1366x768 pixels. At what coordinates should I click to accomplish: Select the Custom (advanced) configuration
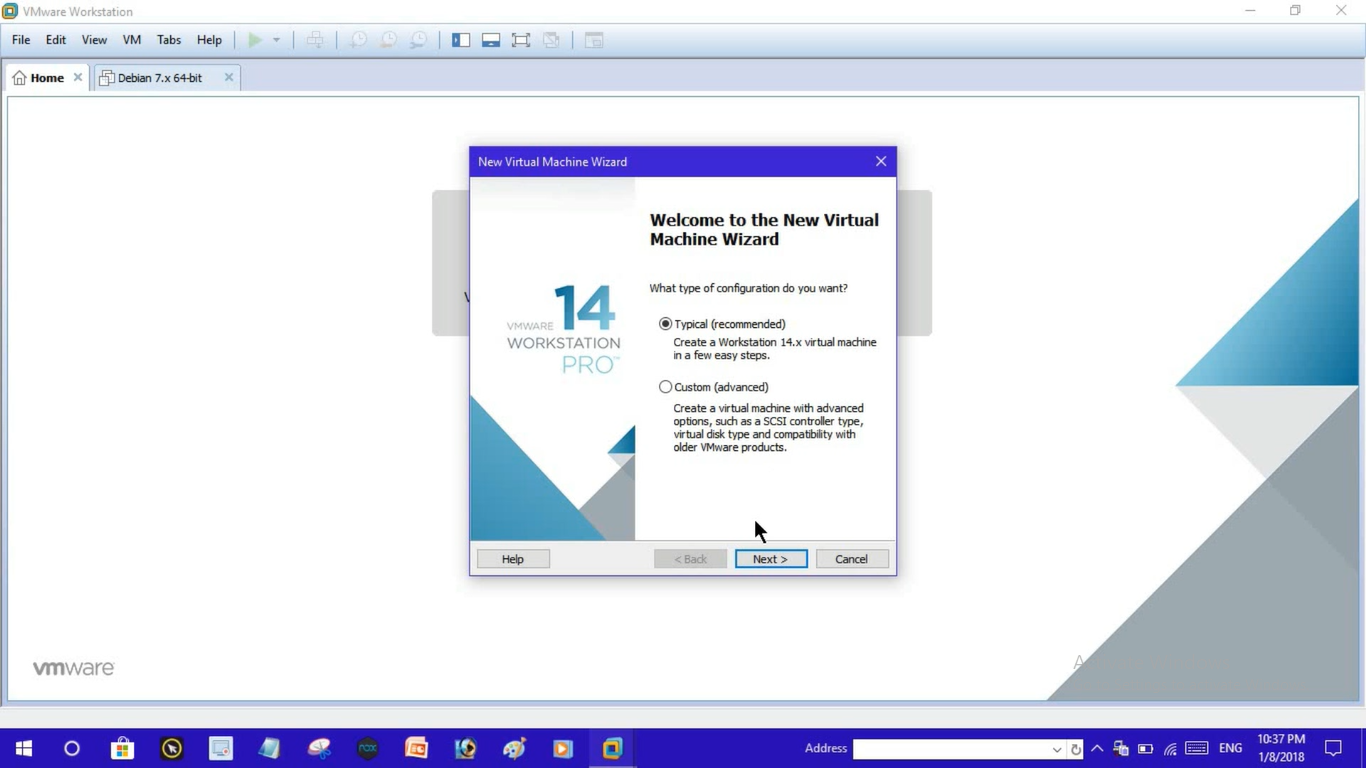tap(665, 386)
